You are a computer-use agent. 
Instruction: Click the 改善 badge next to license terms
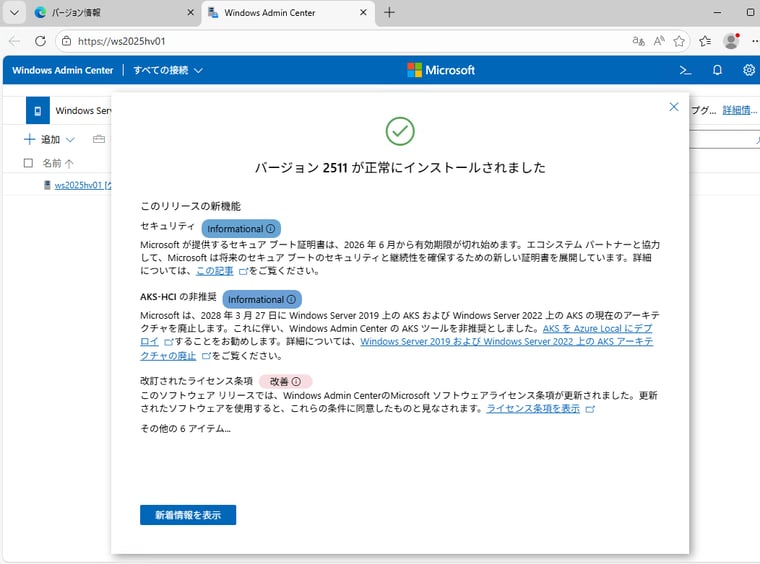point(285,381)
